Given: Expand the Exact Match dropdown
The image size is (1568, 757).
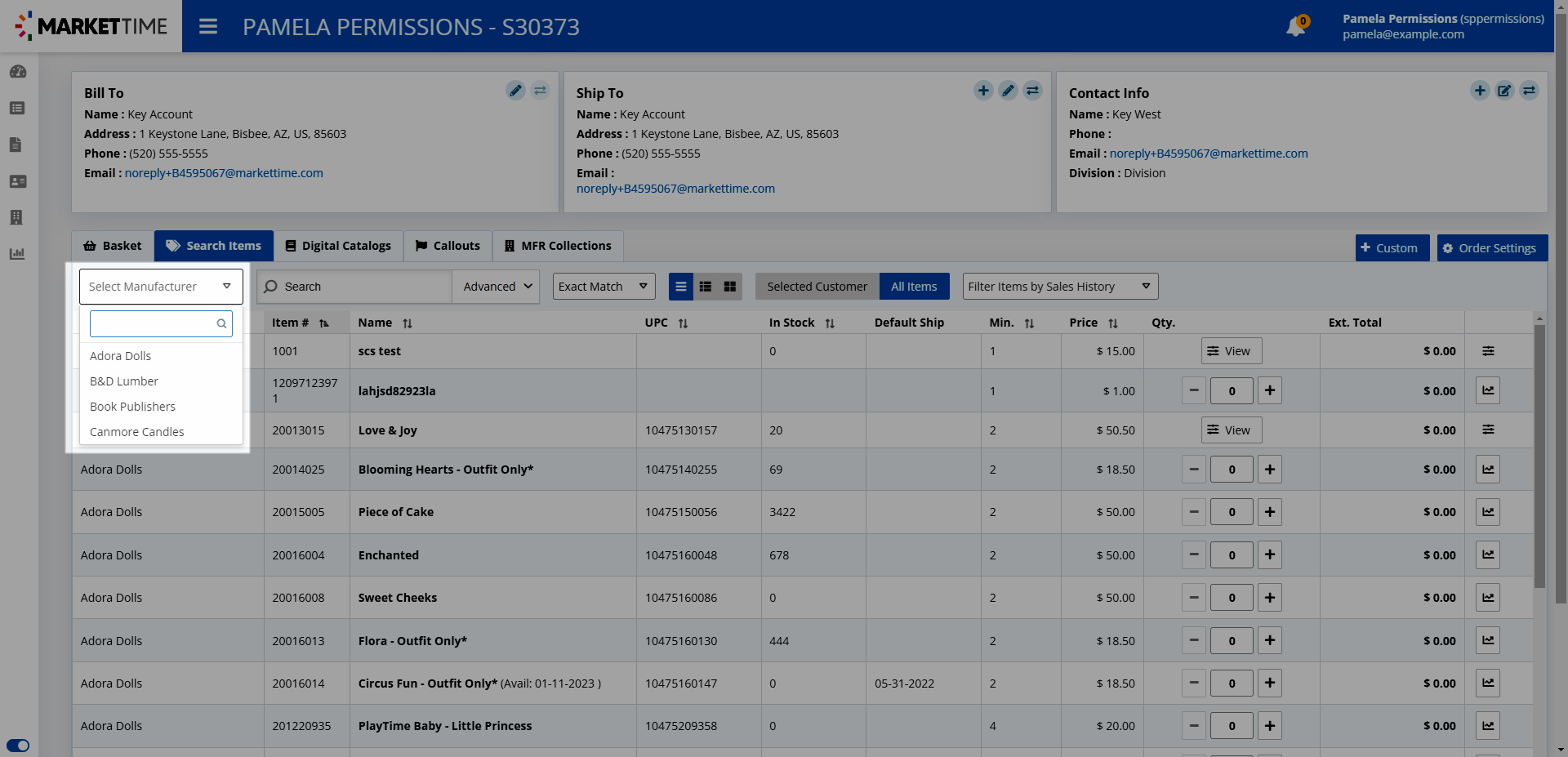Looking at the screenshot, I should pyautogui.click(x=604, y=287).
